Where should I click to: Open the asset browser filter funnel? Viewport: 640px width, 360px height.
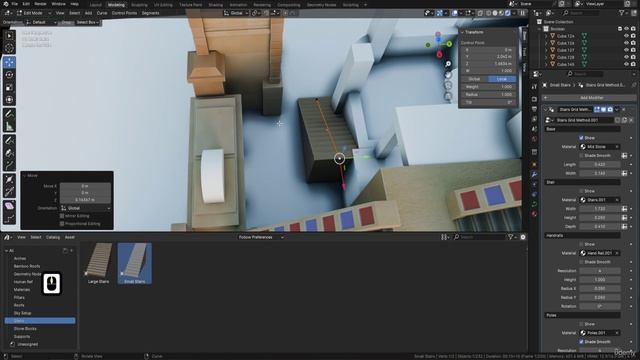(511, 237)
